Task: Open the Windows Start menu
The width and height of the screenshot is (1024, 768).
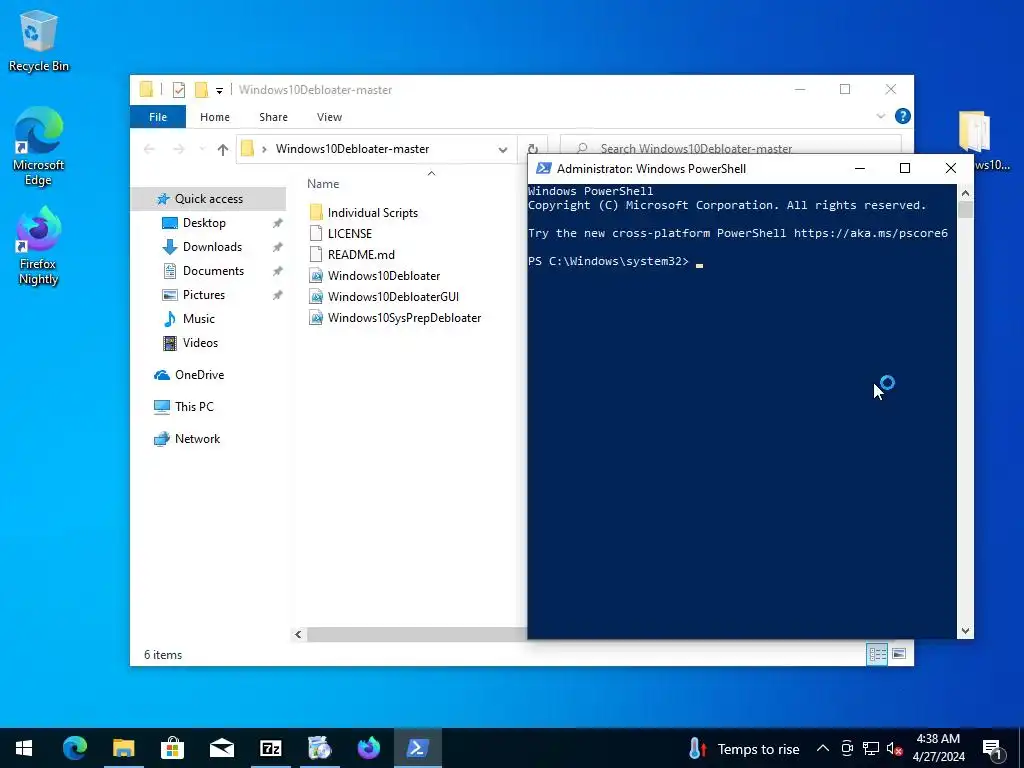Action: point(24,748)
